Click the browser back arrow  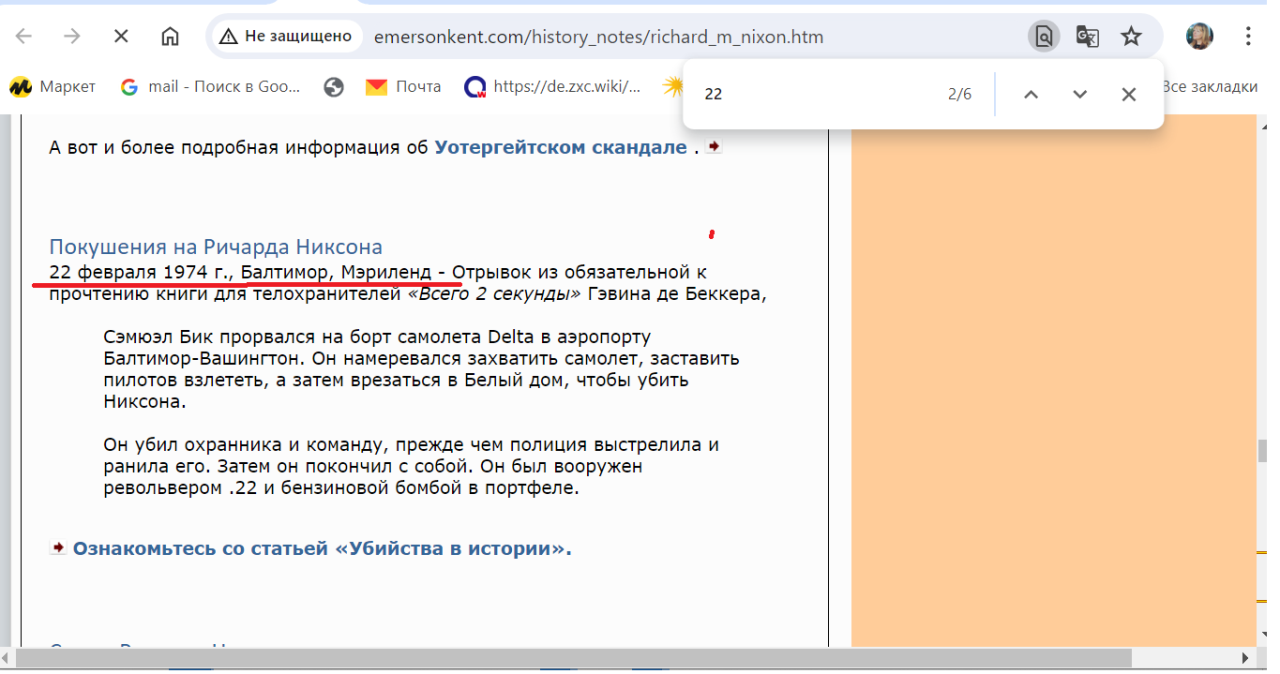point(24,37)
